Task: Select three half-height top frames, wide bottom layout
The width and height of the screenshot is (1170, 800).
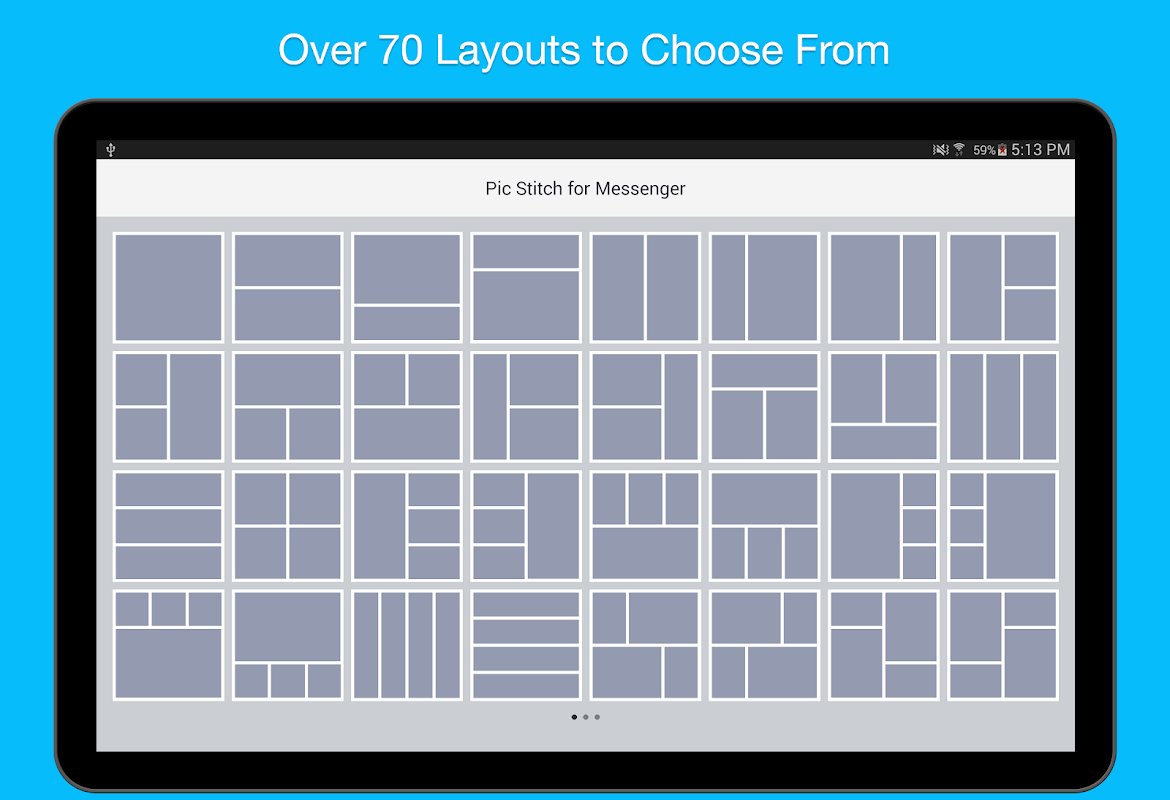Action: pyautogui.click(x=645, y=526)
